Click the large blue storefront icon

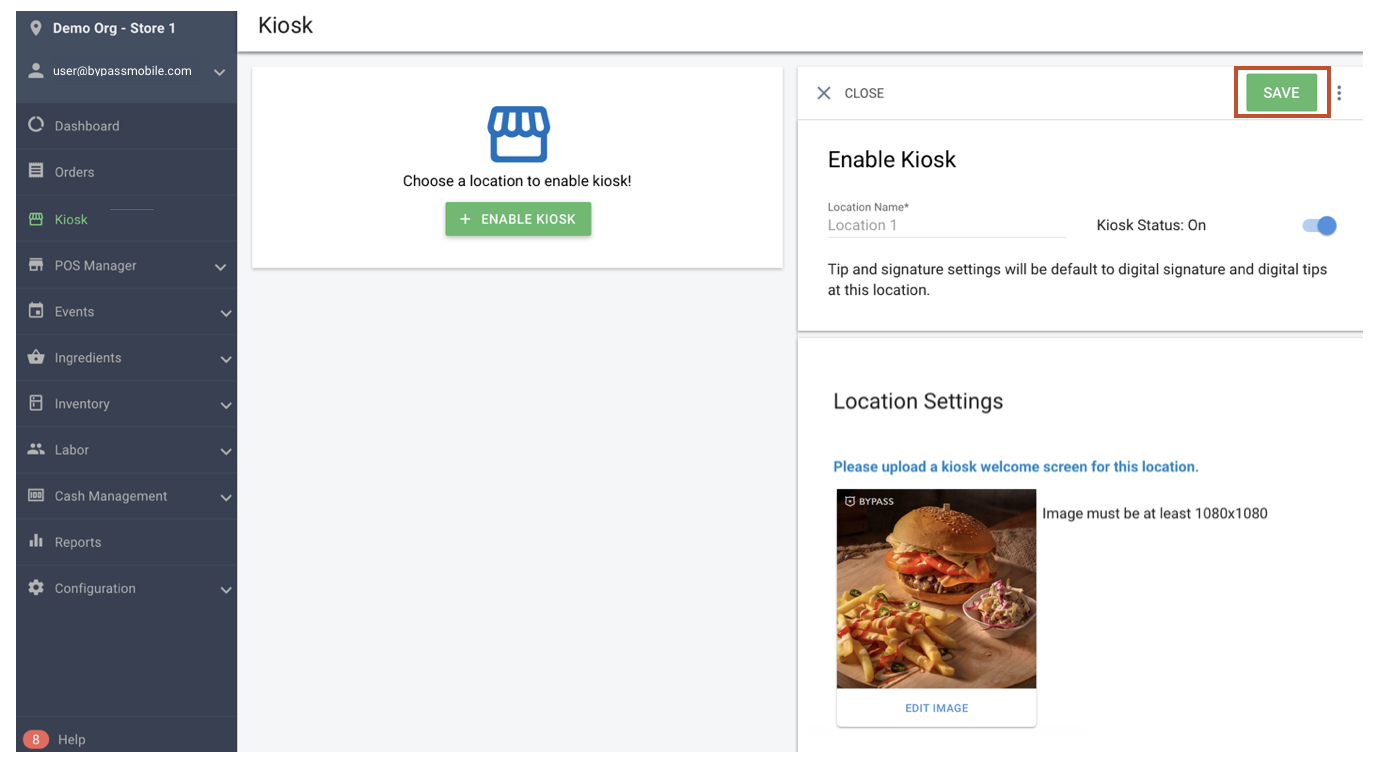(518, 134)
